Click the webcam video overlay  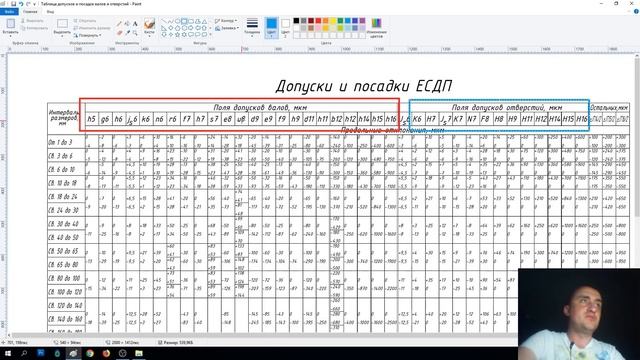click(x=579, y=314)
